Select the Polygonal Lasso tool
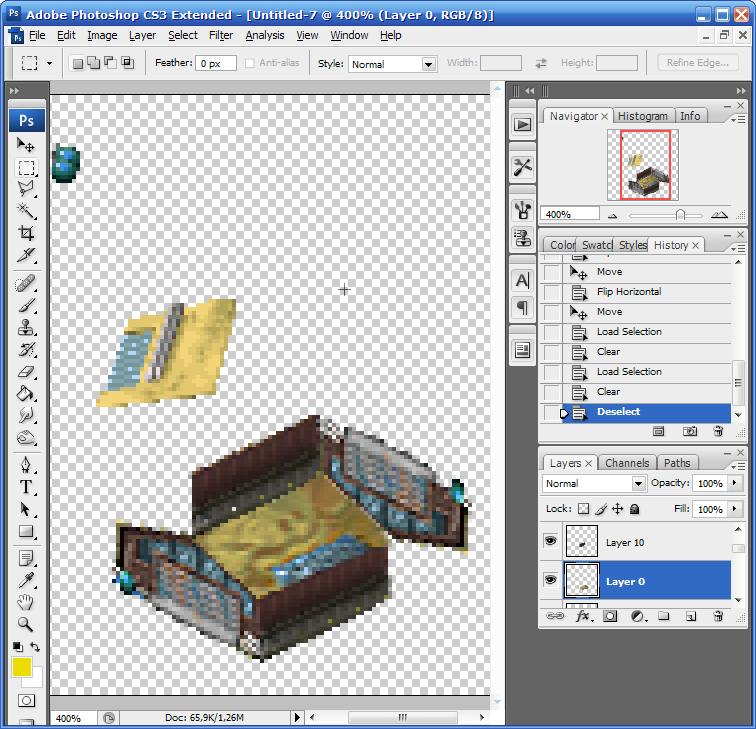This screenshot has width=756, height=729. point(26,189)
